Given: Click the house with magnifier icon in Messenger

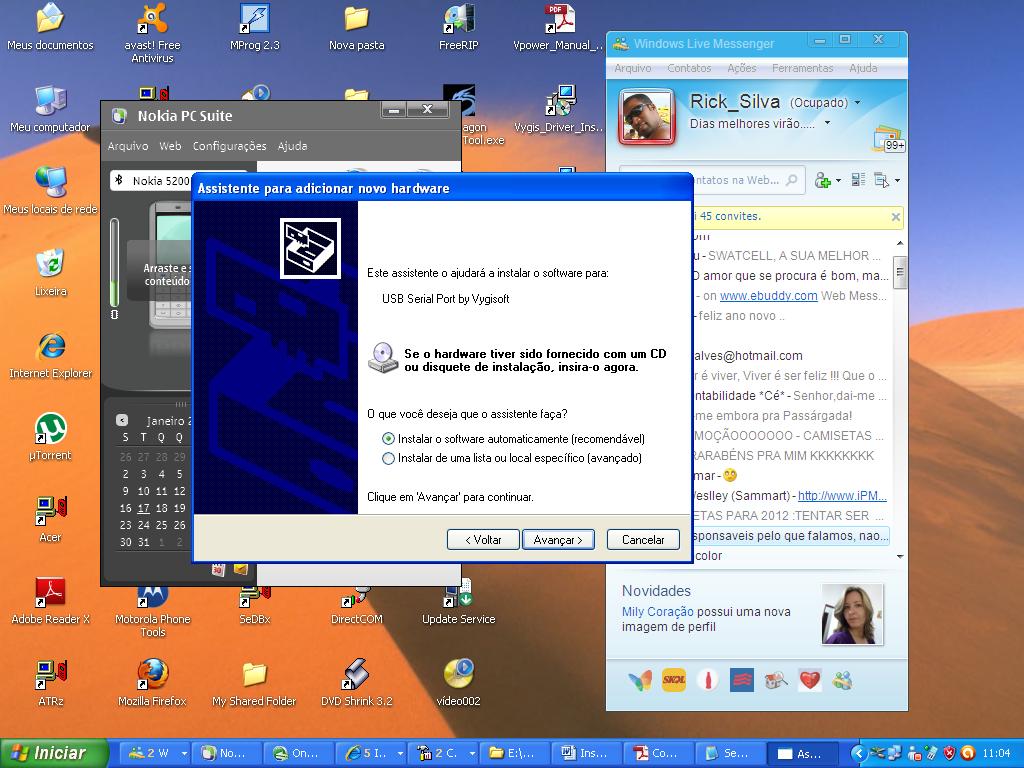Looking at the screenshot, I should click(775, 680).
